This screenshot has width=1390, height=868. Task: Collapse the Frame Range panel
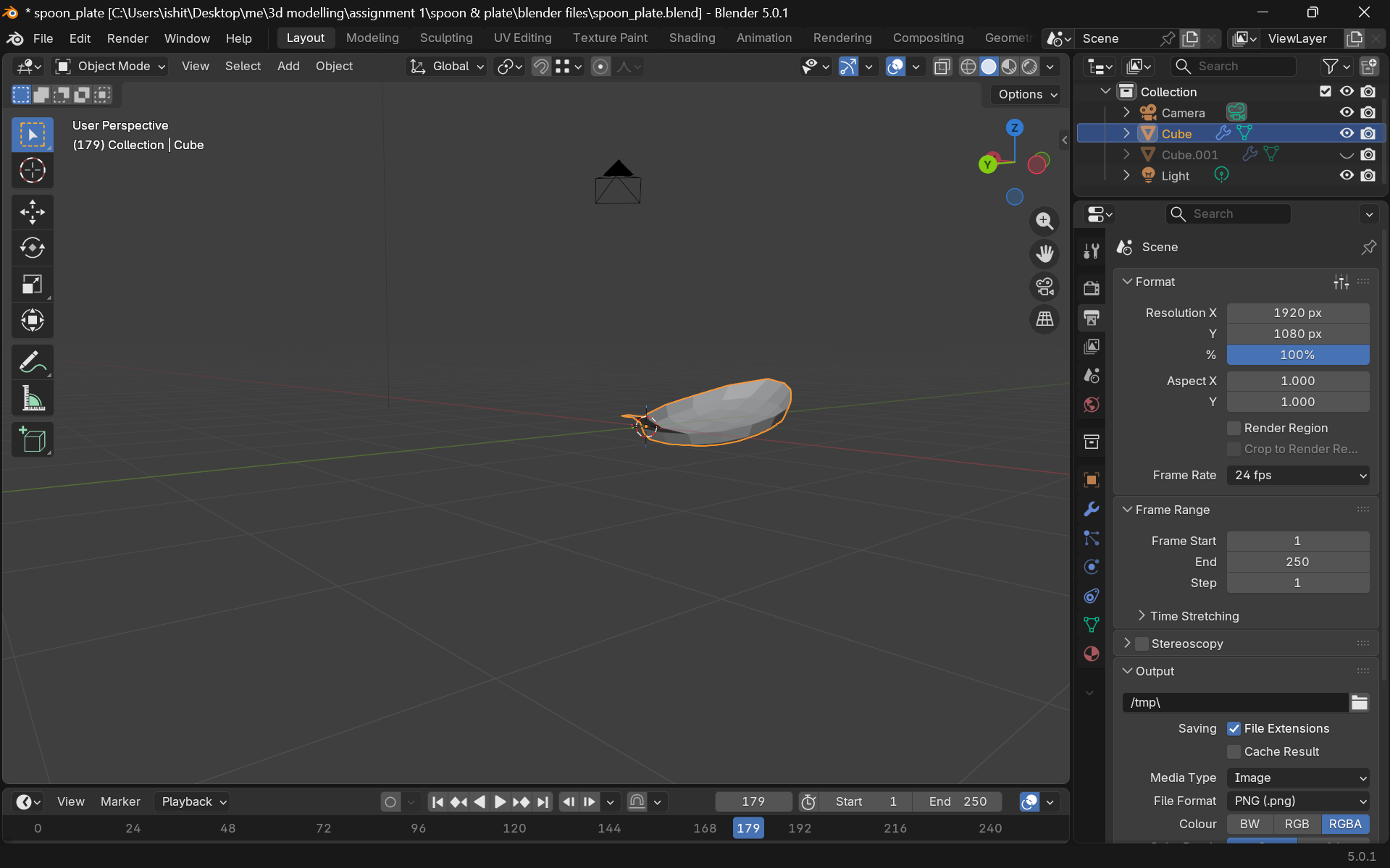[1128, 510]
